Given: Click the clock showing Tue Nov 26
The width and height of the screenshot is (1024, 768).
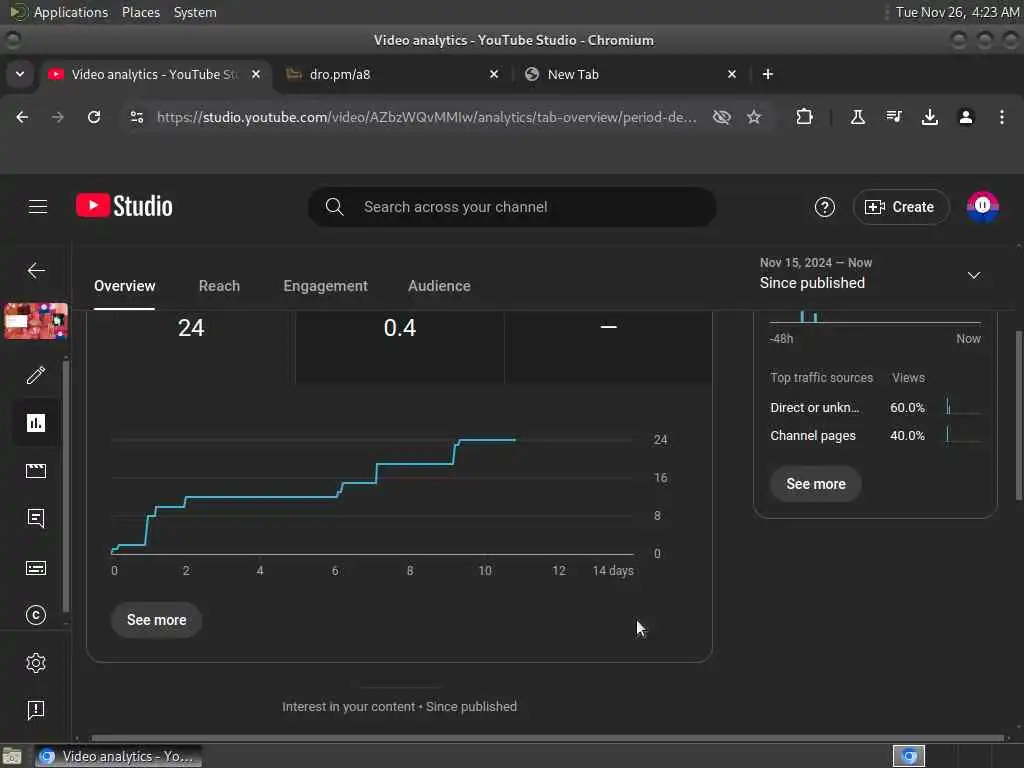Looking at the screenshot, I should [x=957, y=12].
